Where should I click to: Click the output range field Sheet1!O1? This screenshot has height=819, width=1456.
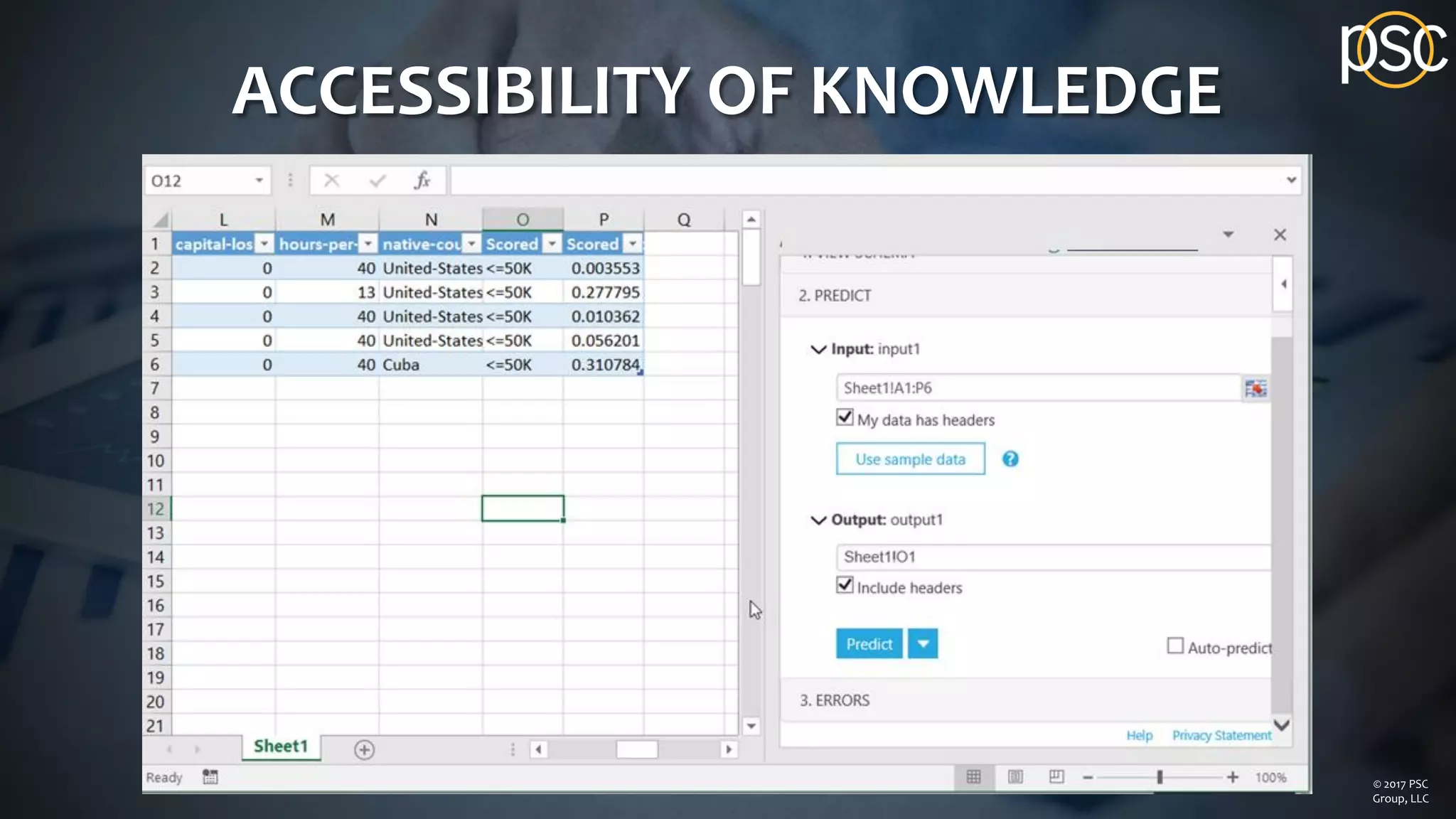(x=1054, y=557)
